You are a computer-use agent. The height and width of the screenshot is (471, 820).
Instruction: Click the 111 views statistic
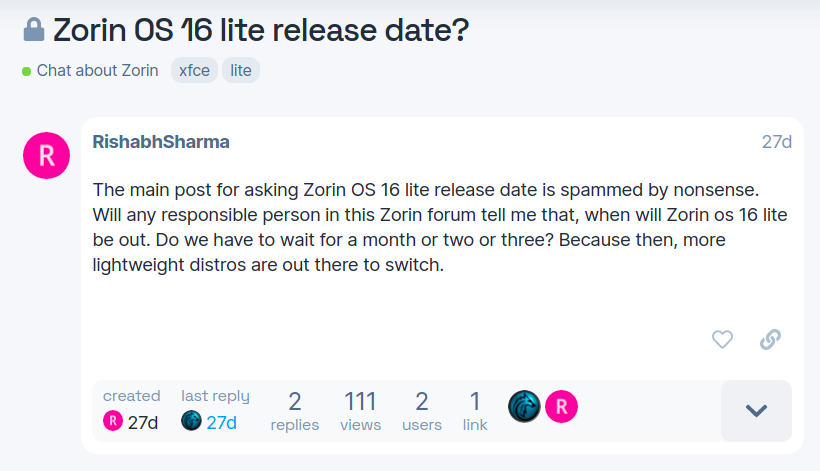coord(360,411)
